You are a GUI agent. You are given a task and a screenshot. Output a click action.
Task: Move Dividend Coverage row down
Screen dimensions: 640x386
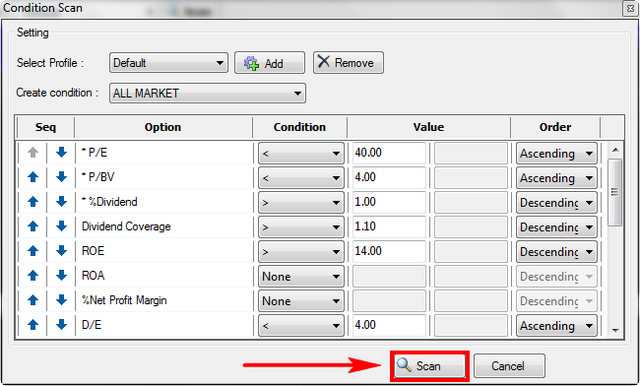click(61, 226)
